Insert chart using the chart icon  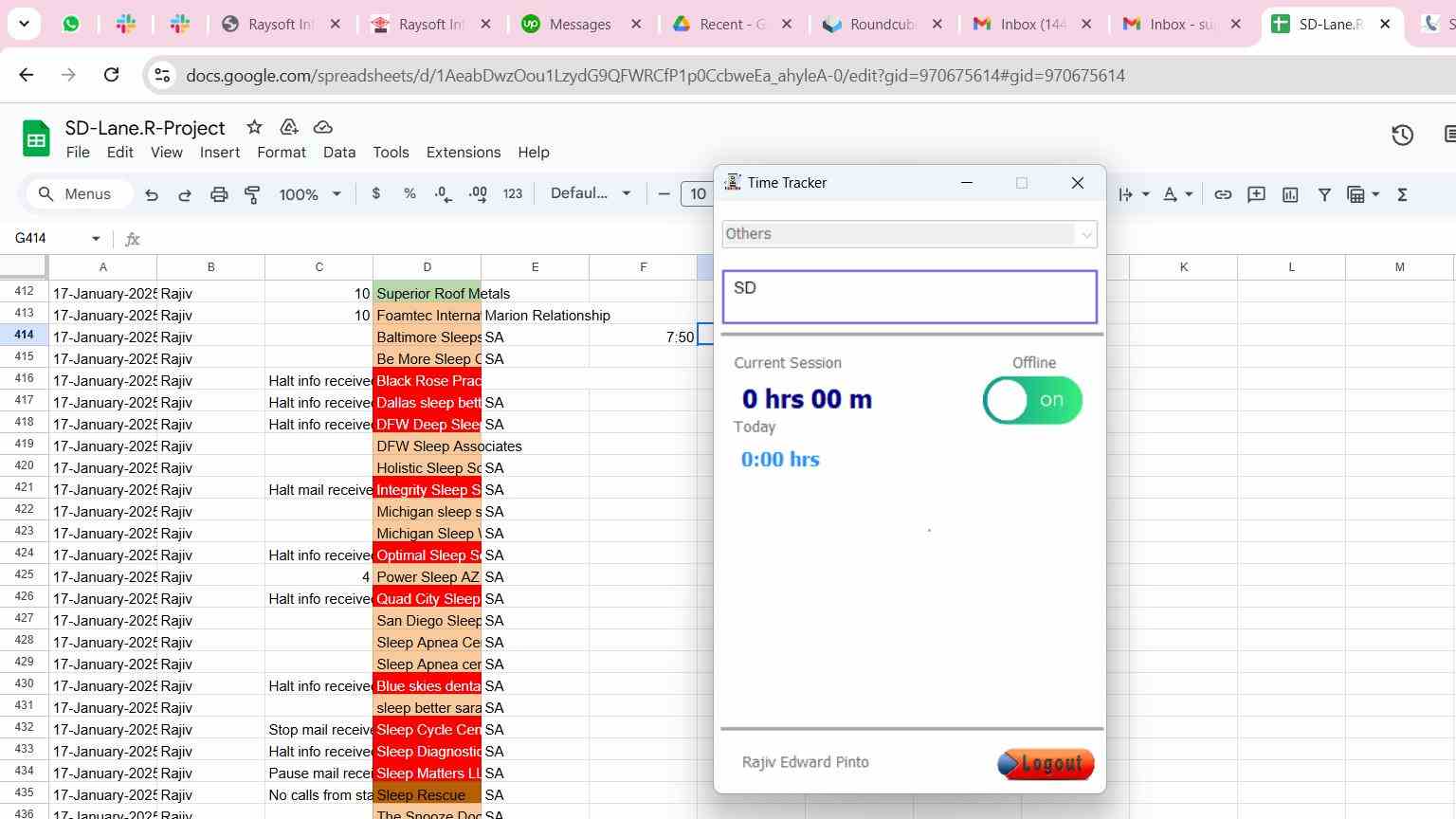(1290, 194)
